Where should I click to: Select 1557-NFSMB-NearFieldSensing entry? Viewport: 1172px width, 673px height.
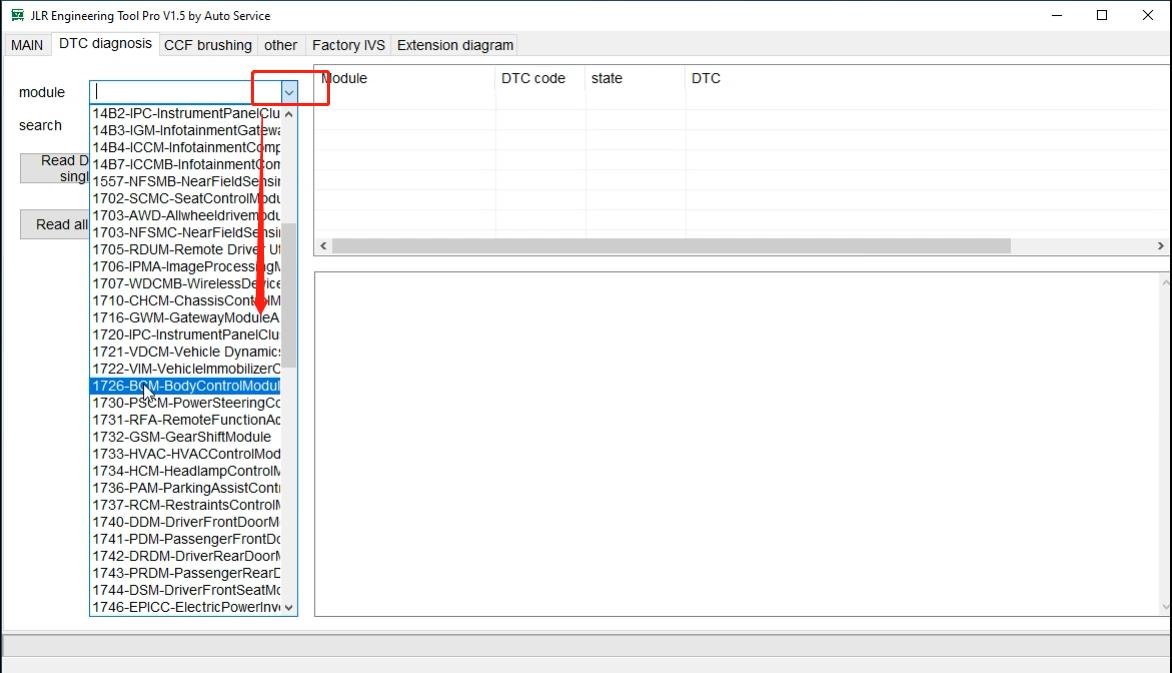click(185, 182)
